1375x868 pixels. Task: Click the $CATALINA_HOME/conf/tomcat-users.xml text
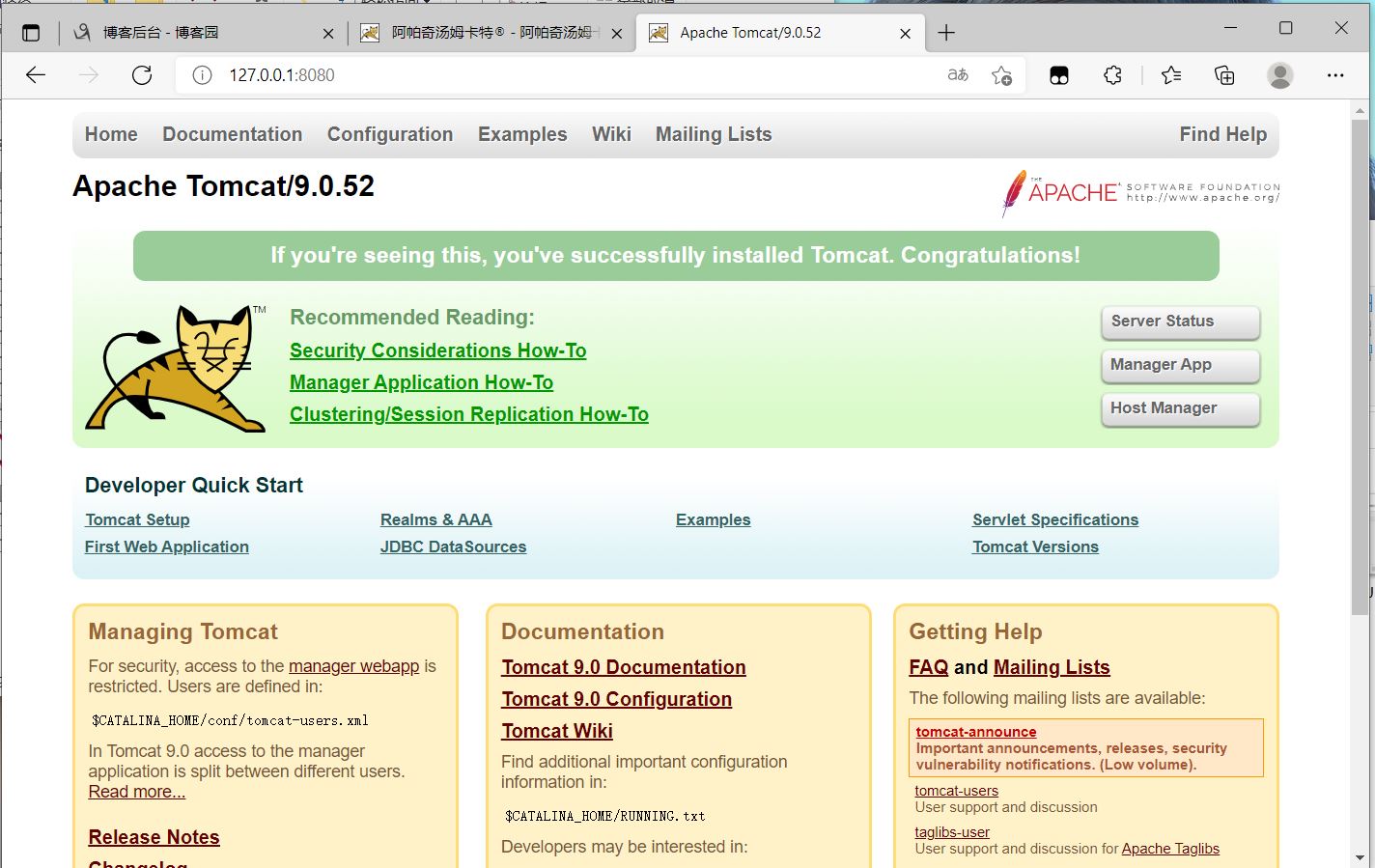pyautogui.click(x=230, y=720)
